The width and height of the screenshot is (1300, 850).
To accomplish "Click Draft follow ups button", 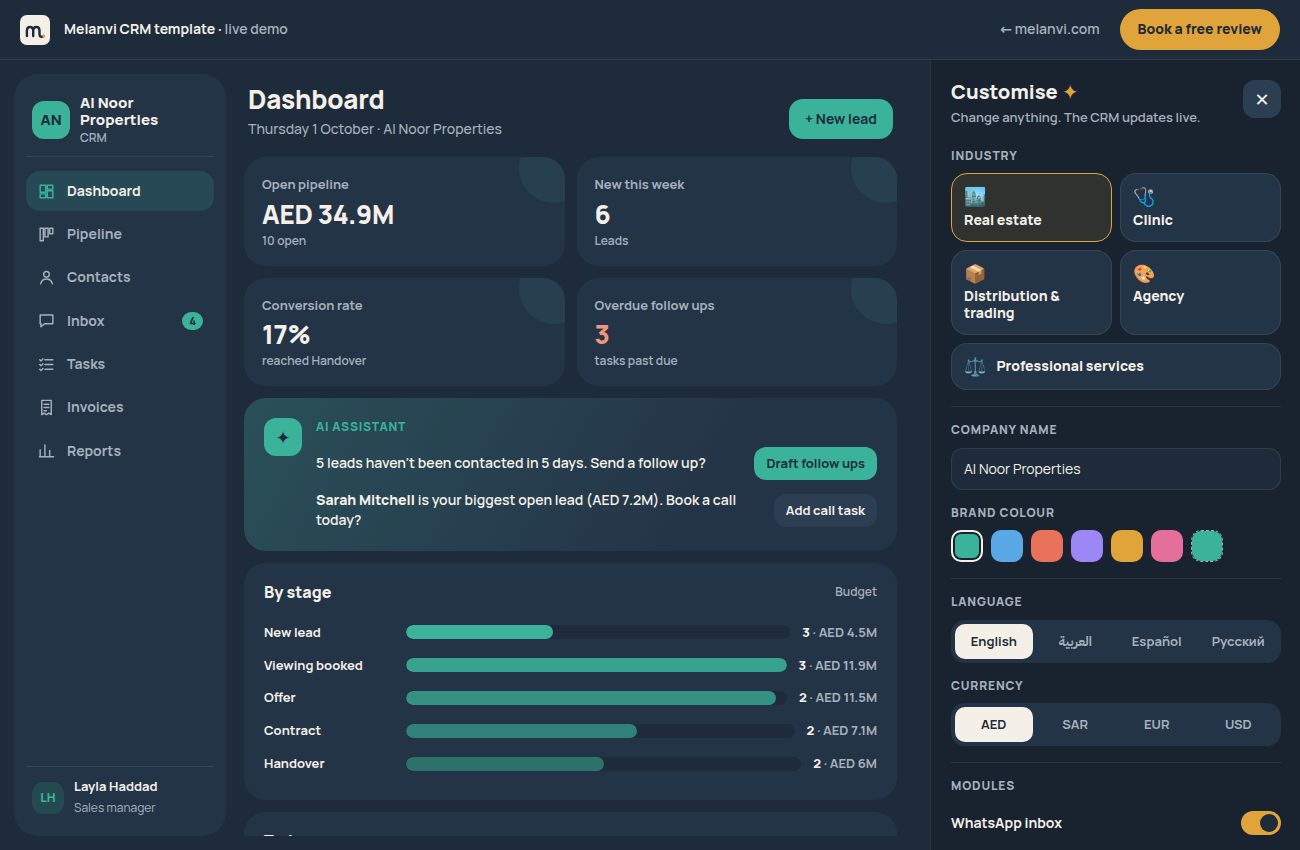I will [x=815, y=463].
